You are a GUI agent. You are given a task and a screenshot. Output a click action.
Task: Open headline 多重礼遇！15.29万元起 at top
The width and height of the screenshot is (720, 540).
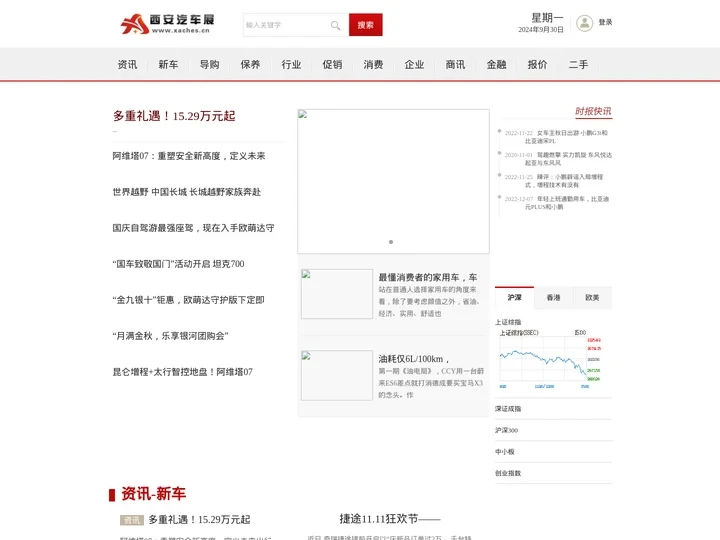[x=174, y=116]
